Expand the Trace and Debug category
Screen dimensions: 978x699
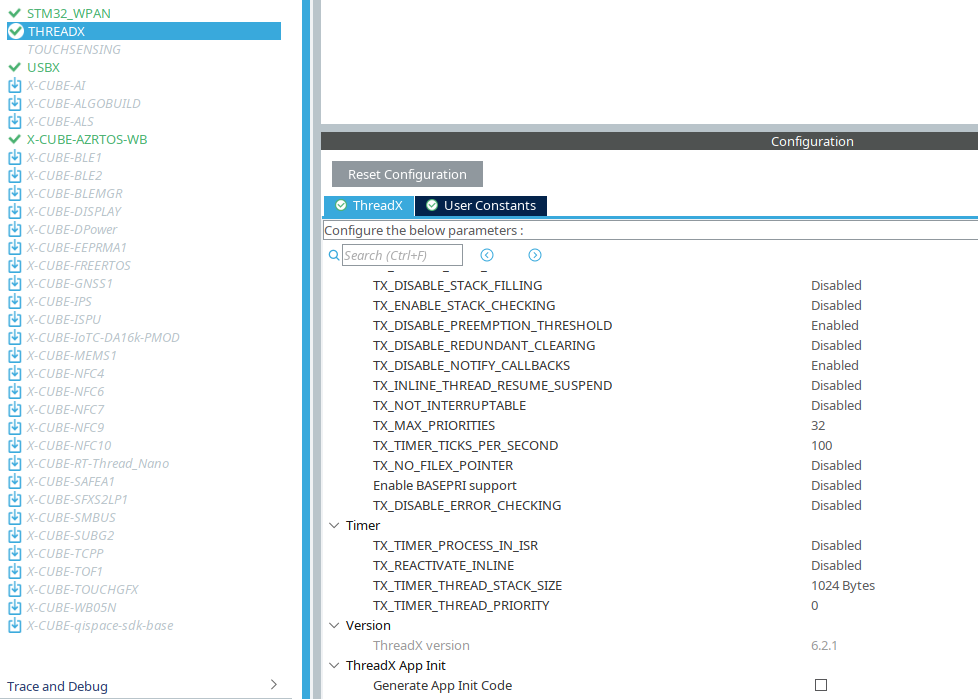coord(274,685)
